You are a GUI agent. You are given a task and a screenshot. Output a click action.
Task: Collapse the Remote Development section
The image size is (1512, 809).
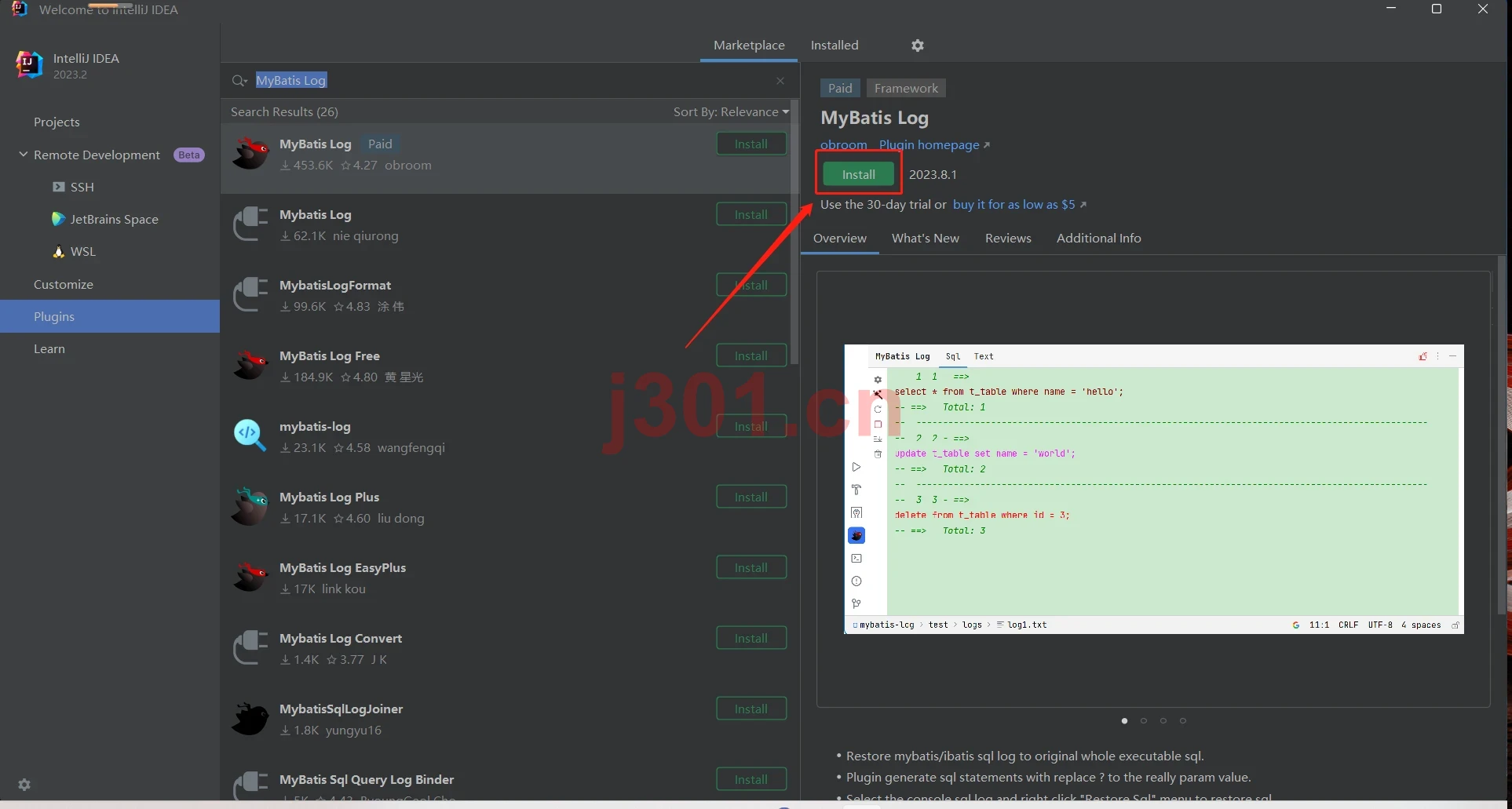coord(24,155)
